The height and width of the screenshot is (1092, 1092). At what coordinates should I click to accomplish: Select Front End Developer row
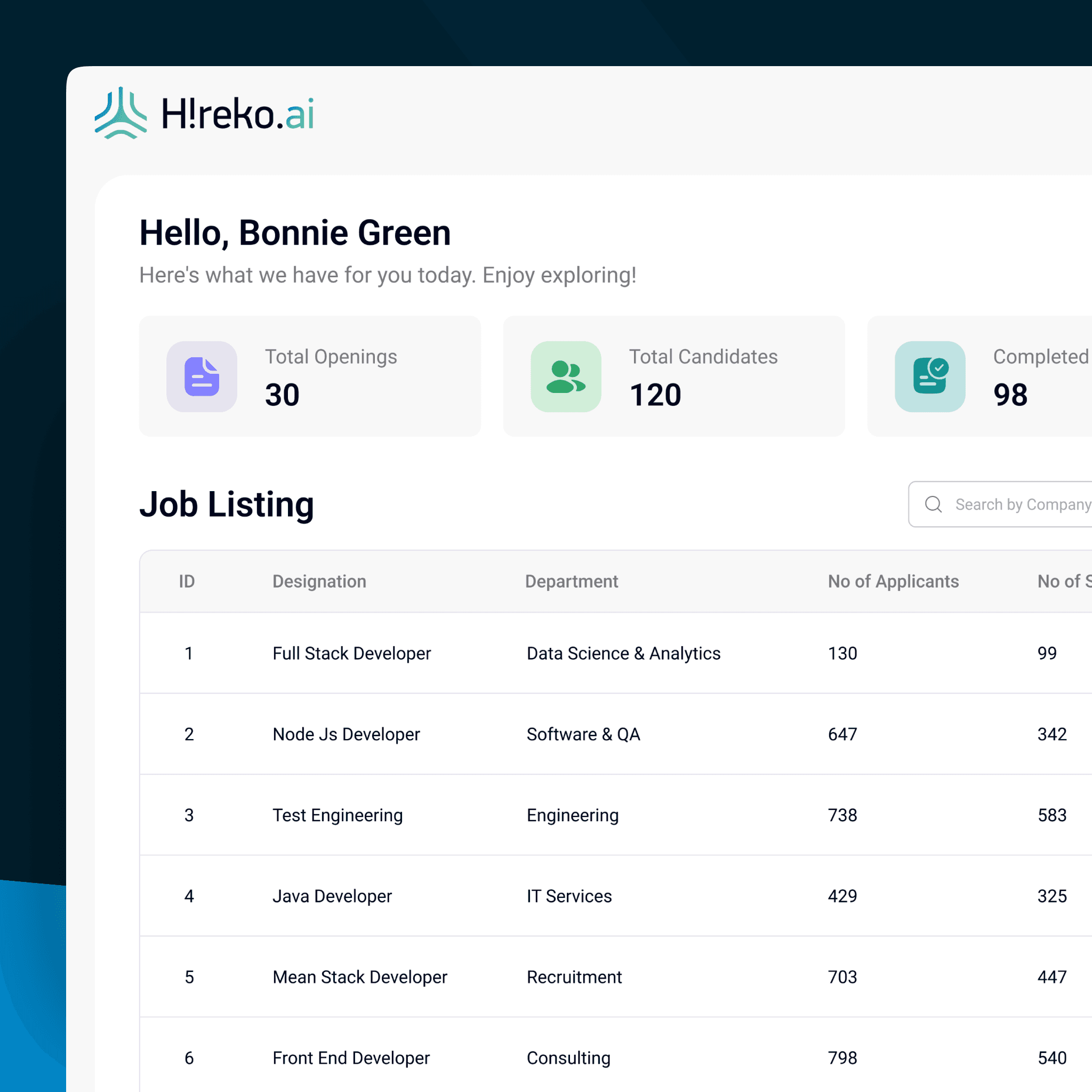615,1055
